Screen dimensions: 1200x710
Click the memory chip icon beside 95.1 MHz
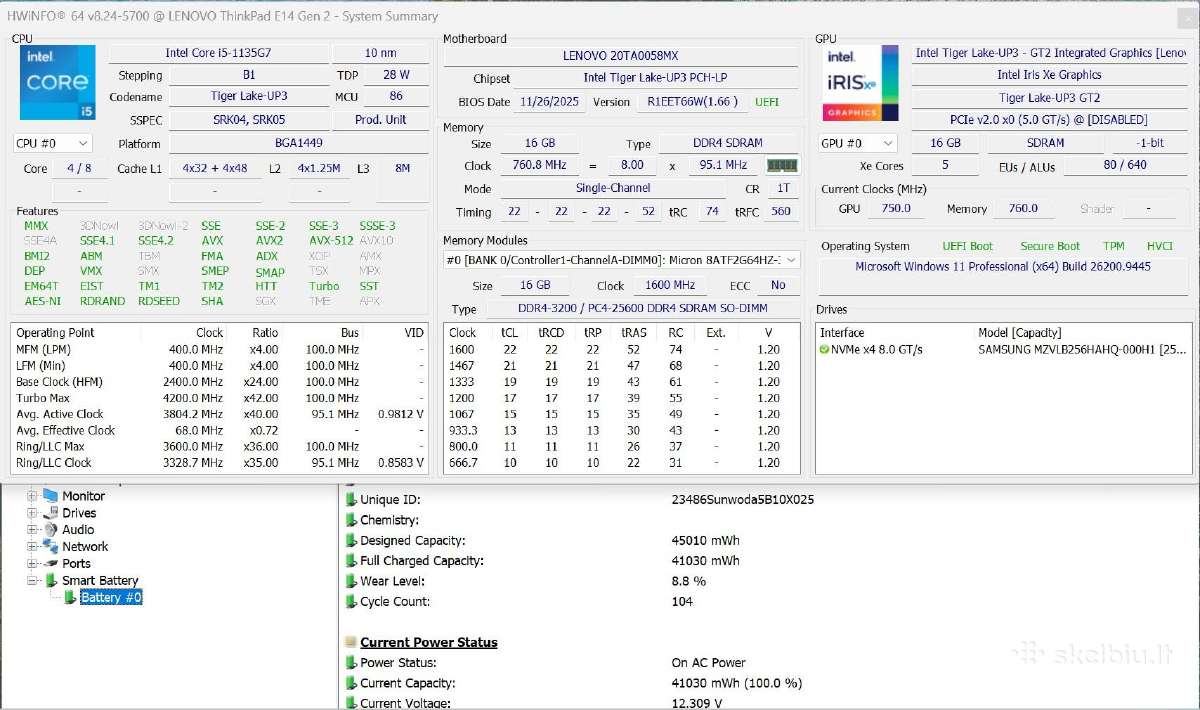point(782,165)
